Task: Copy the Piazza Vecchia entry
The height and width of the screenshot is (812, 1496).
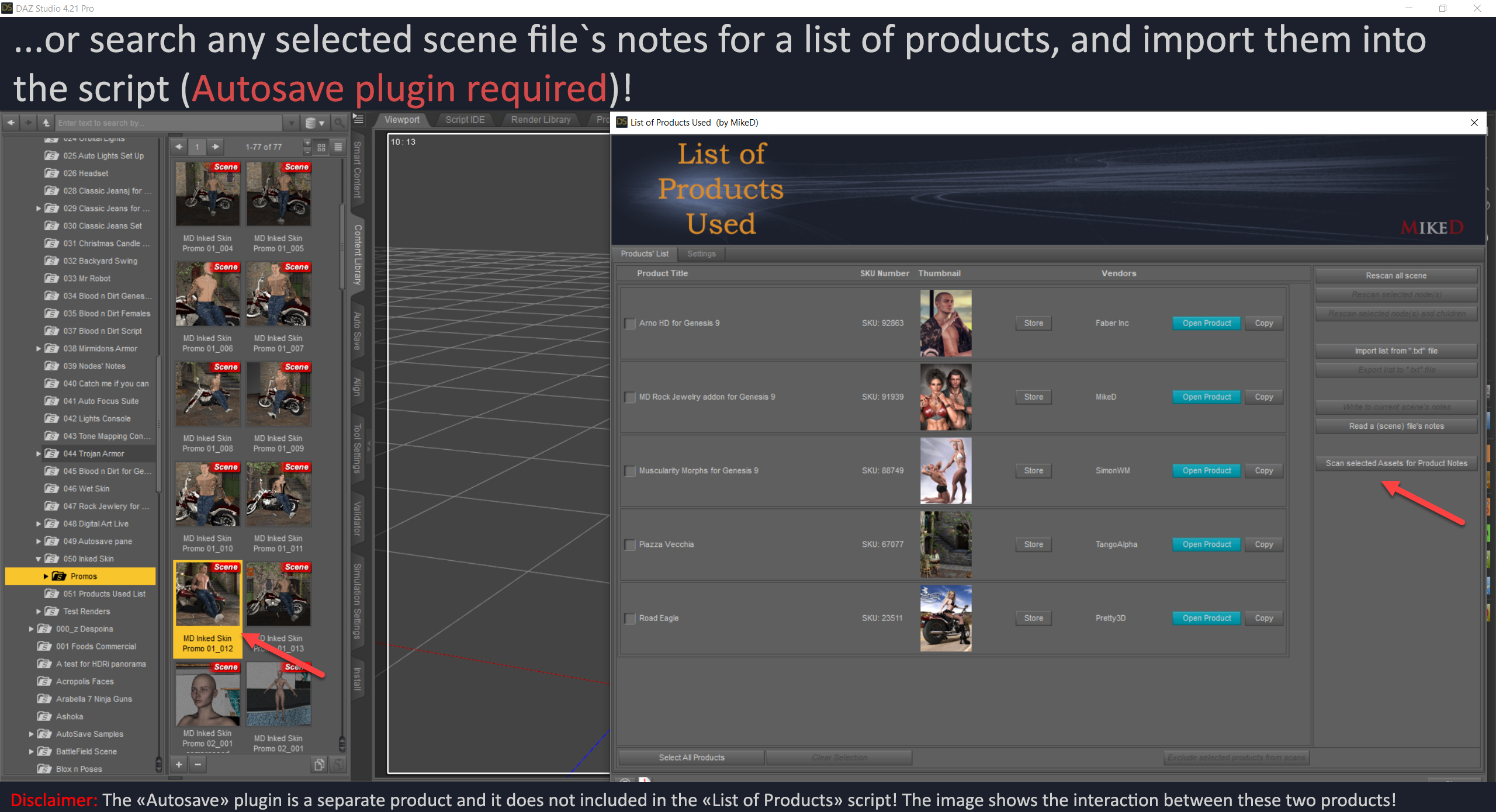Action: (x=1263, y=544)
